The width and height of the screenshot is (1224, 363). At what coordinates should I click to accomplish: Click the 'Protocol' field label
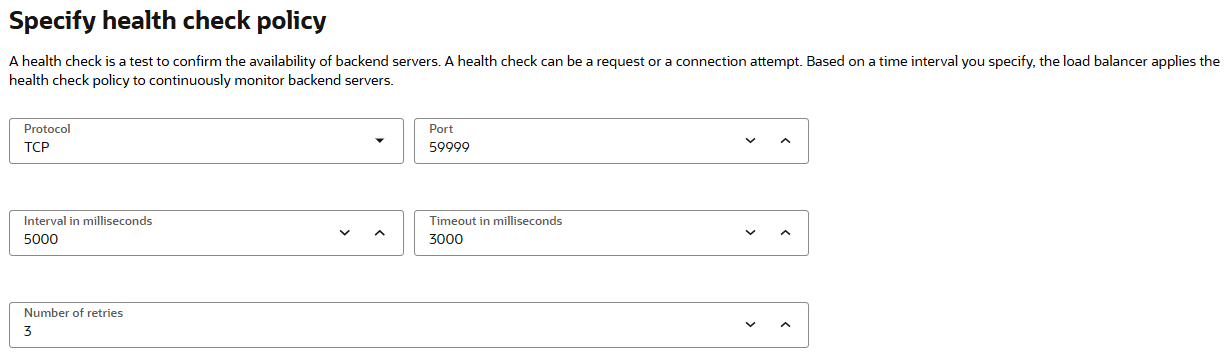(47, 129)
